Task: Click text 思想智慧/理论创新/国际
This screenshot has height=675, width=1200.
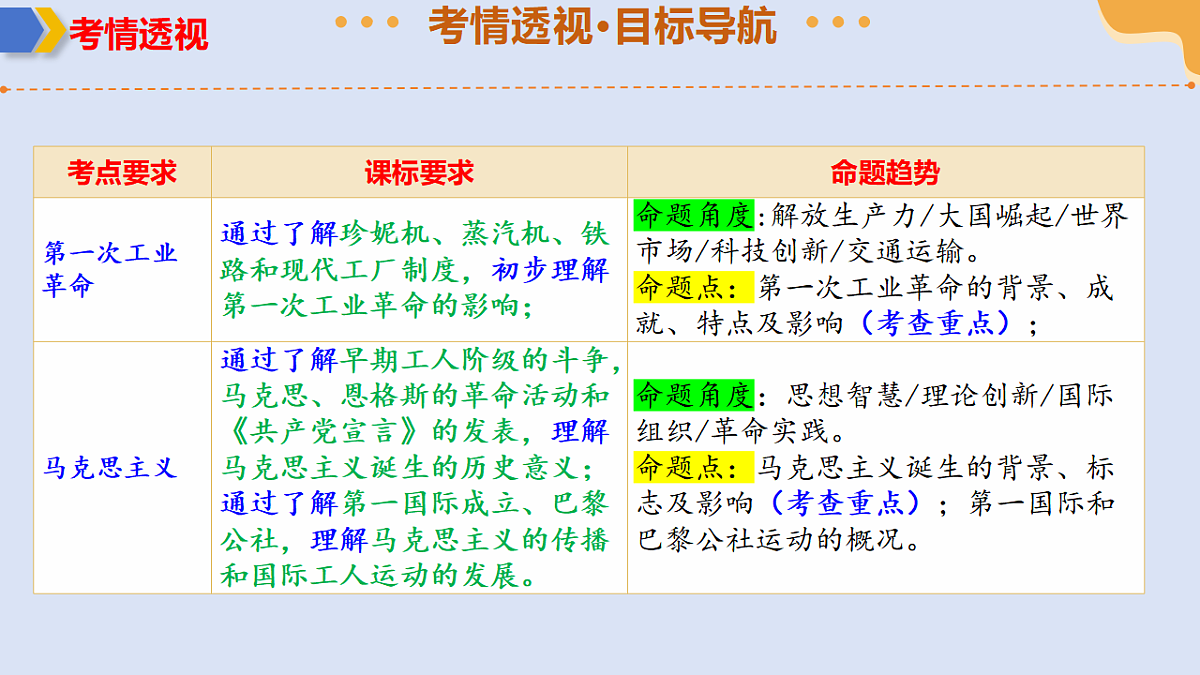Action: (950, 395)
